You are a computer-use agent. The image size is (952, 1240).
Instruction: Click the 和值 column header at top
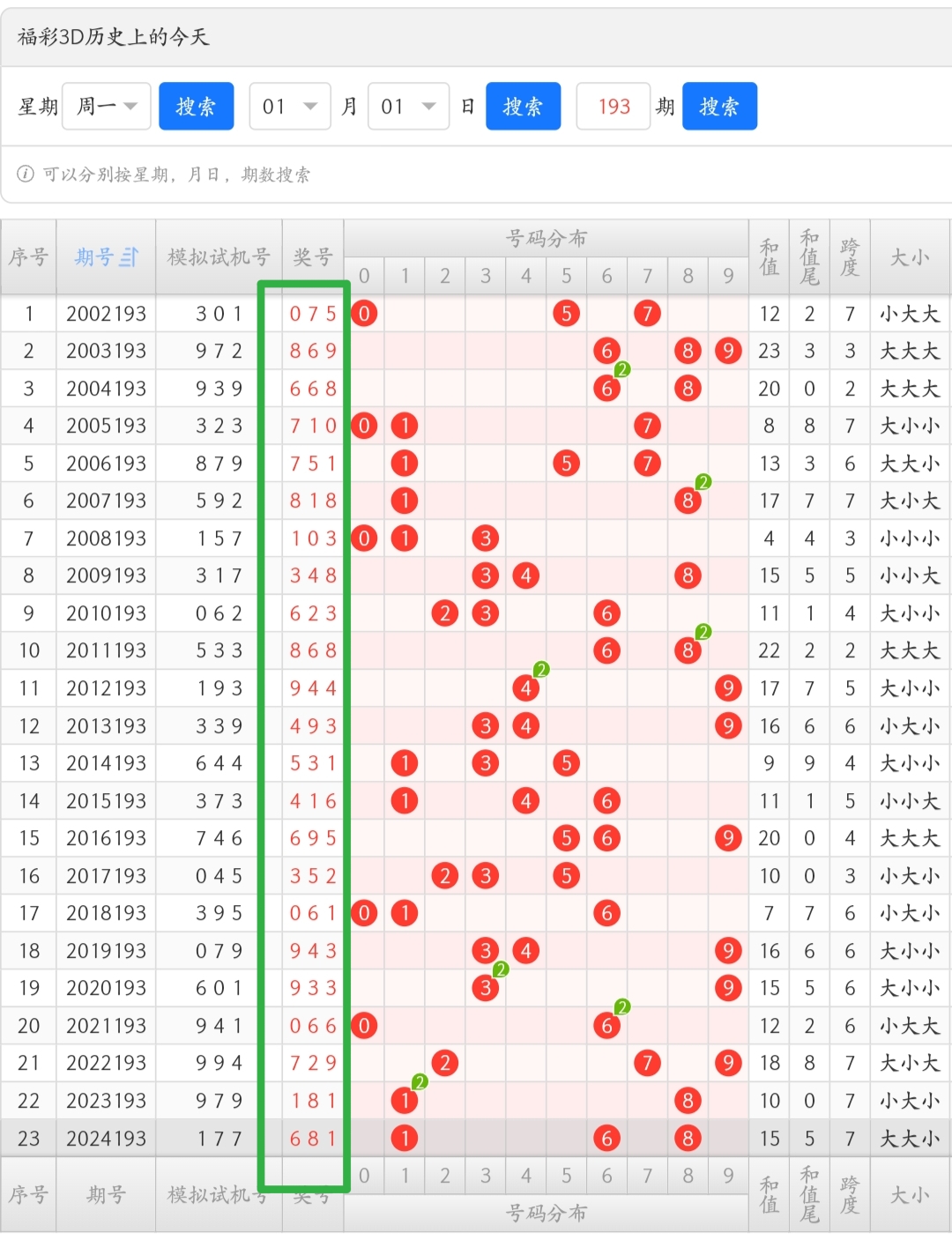(x=770, y=257)
